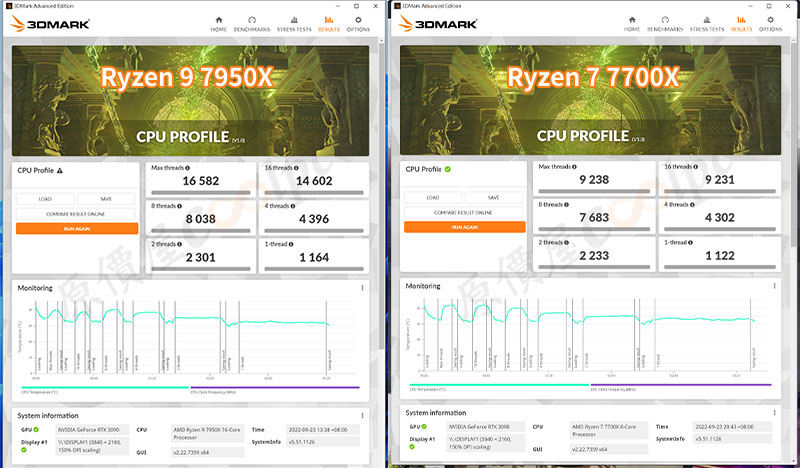
Task: Click info icon beside 8 threads, right window
Action: click(x=566, y=205)
